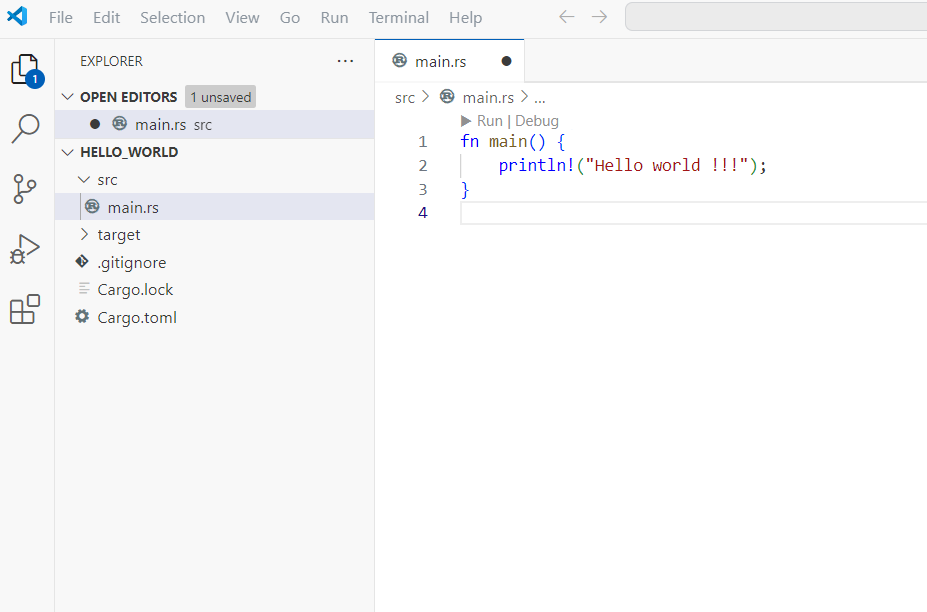Select the Cargo.lock file
The height and width of the screenshot is (612, 927).
(215, 289)
